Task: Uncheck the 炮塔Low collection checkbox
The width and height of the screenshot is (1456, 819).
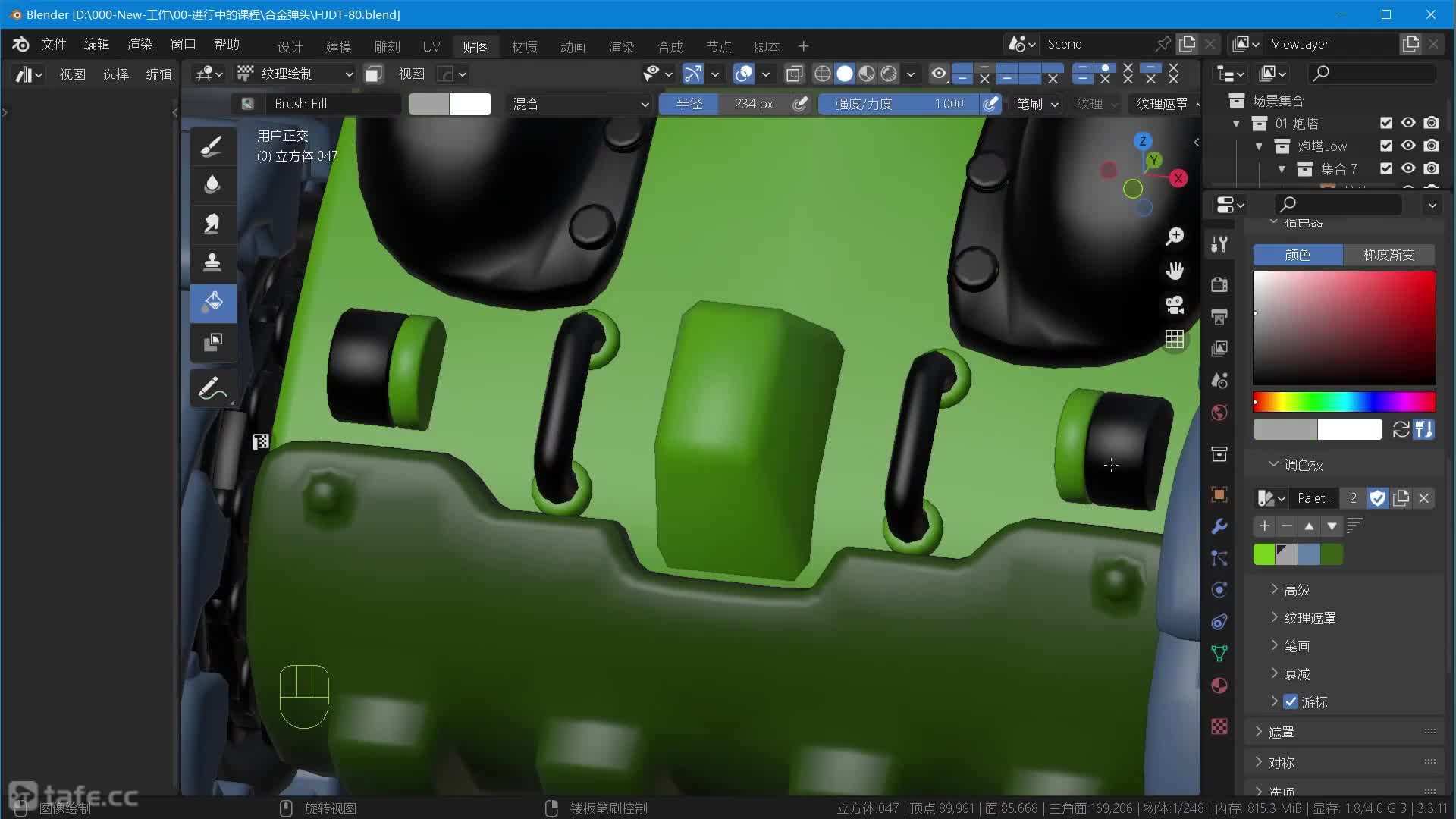Action: click(x=1386, y=146)
